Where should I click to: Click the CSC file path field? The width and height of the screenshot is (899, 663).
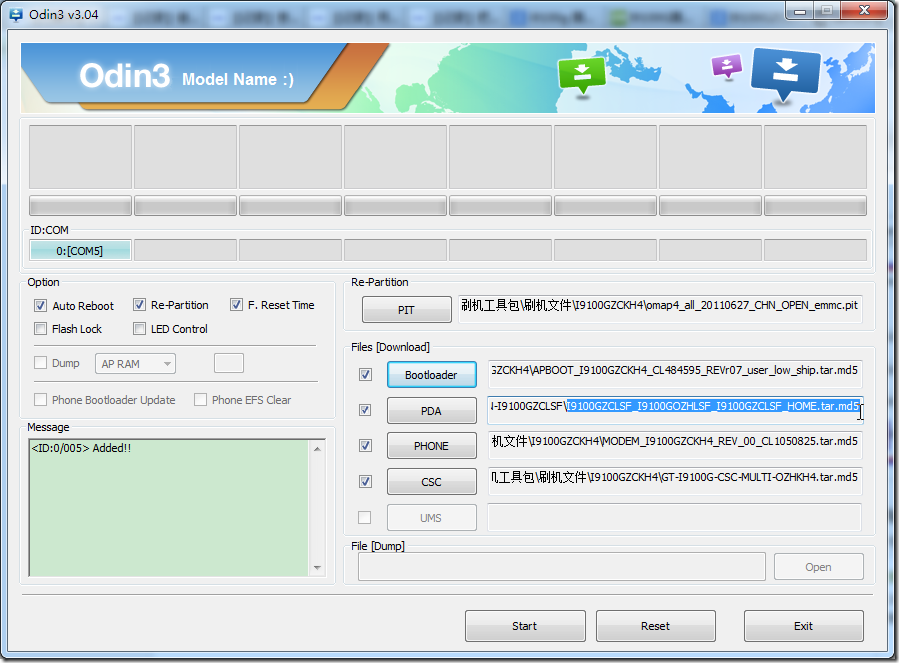[x=675, y=481]
